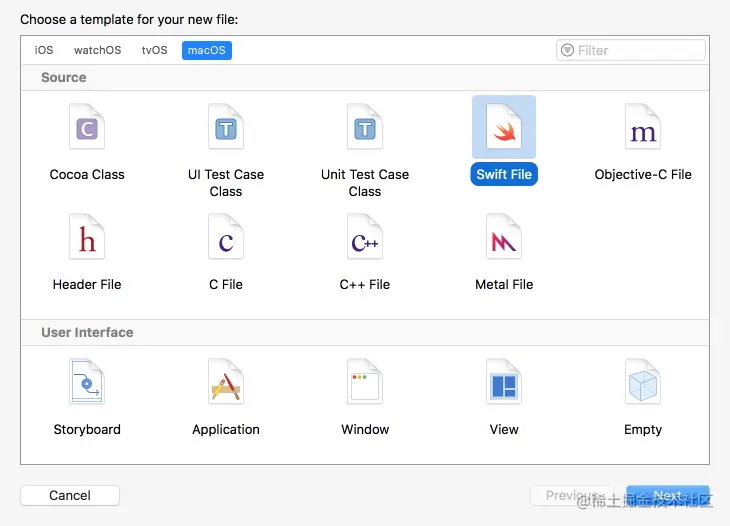Click the macOS platform tab
Screen dimensions: 730x526
207,50
